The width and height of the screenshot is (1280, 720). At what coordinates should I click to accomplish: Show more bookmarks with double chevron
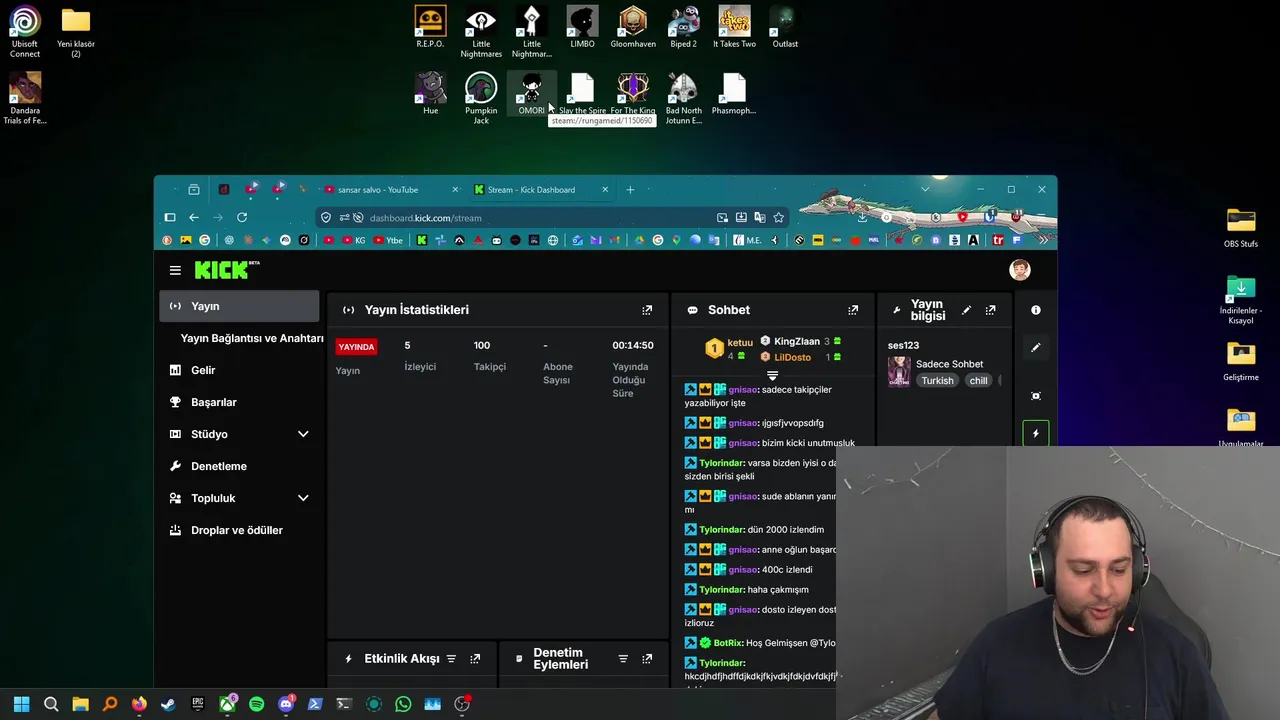click(1043, 240)
